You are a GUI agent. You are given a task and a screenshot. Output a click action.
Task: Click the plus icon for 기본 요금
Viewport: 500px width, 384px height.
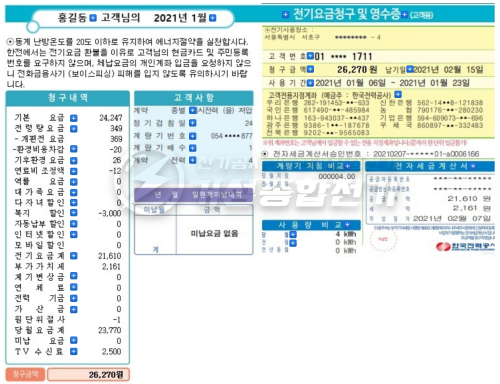pyautogui.click(x=74, y=118)
